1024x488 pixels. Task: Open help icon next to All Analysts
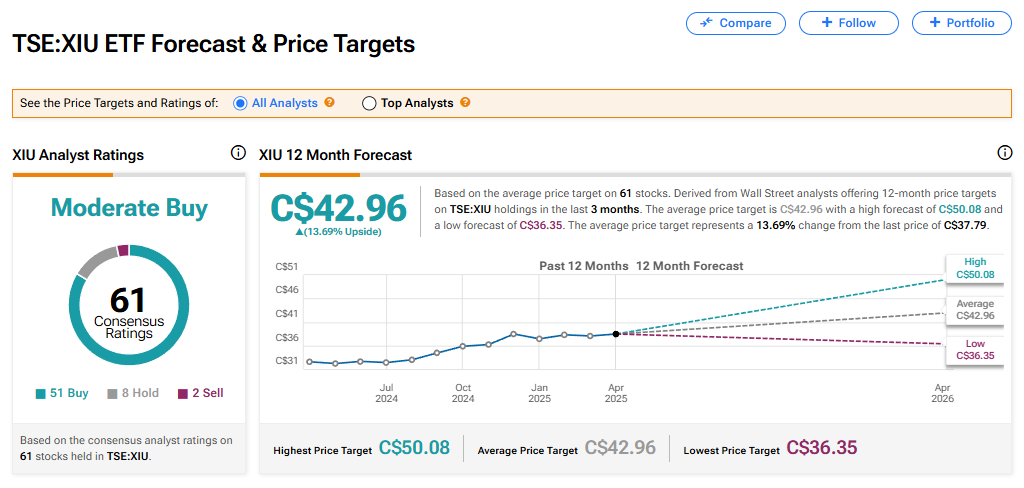[x=330, y=103]
